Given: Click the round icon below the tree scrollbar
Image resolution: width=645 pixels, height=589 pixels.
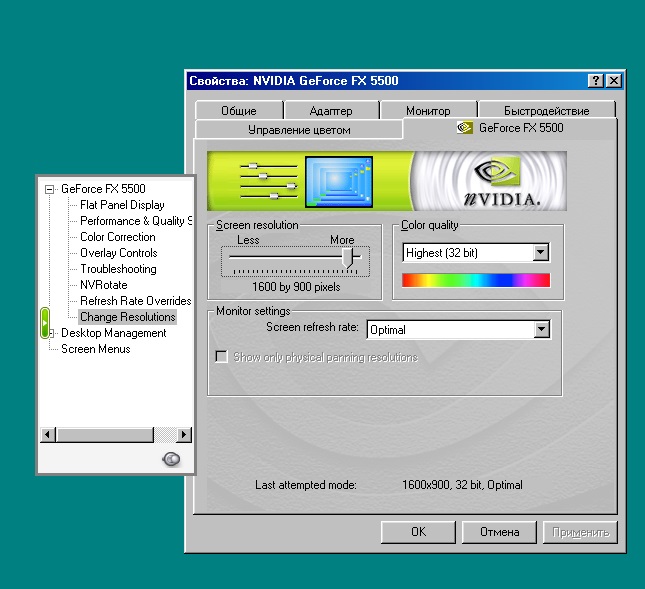Looking at the screenshot, I should click(171, 459).
